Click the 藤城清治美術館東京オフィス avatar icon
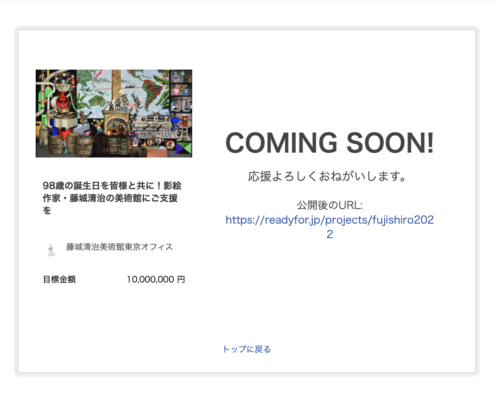The height and width of the screenshot is (396, 500). pyautogui.click(x=51, y=249)
